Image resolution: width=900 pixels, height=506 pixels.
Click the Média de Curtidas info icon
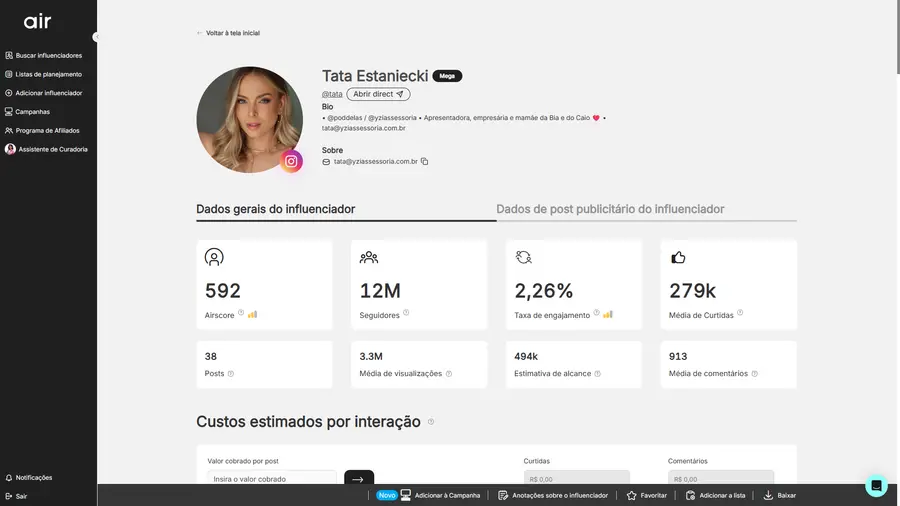coord(740,313)
